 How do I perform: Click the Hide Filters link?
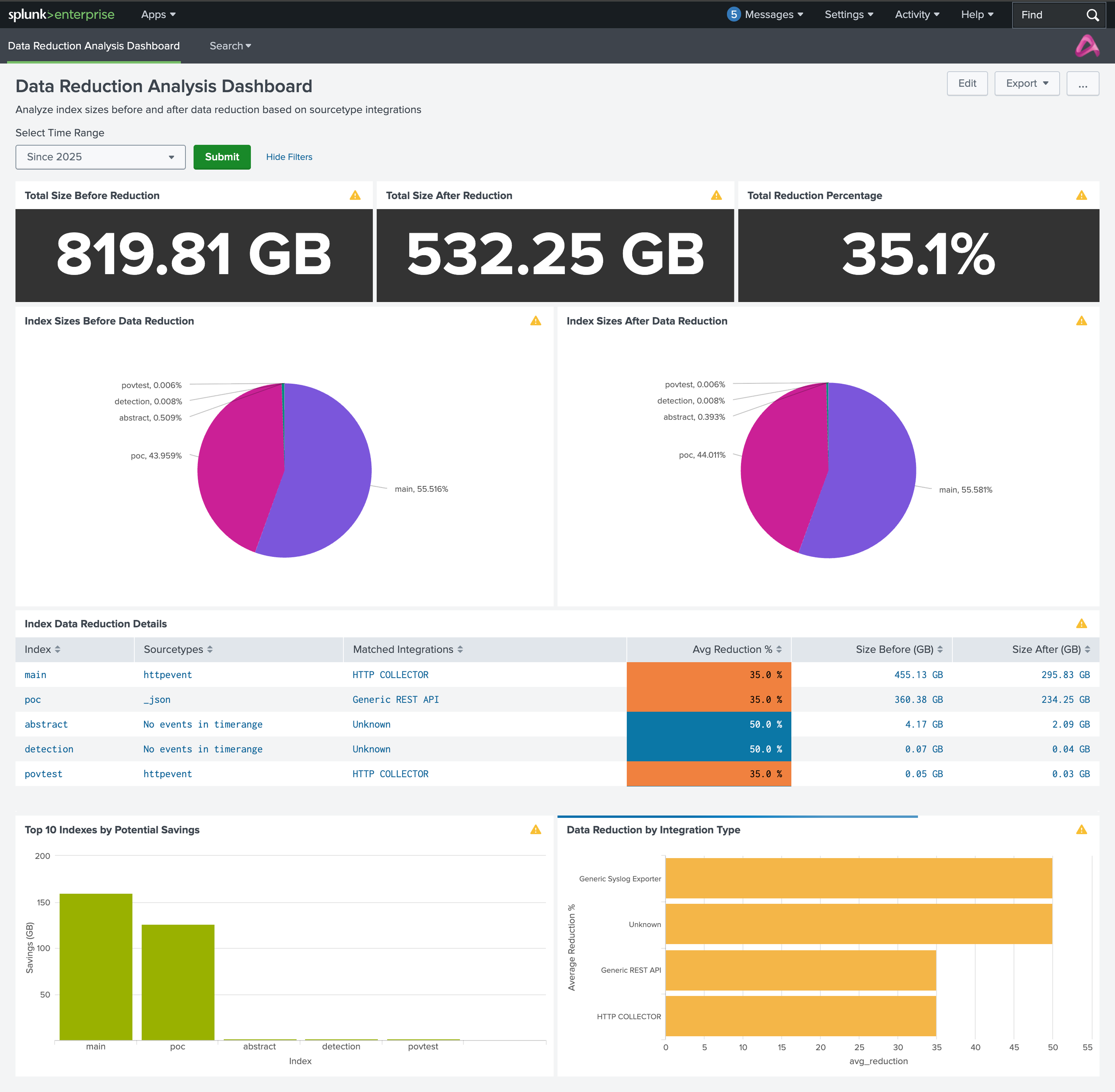tap(289, 157)
